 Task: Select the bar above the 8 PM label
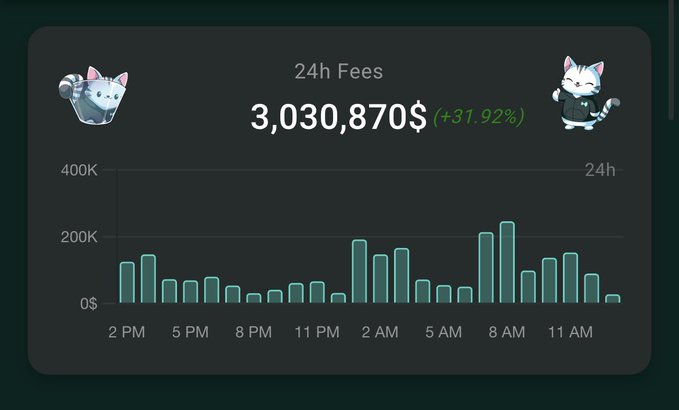(254, 298)
